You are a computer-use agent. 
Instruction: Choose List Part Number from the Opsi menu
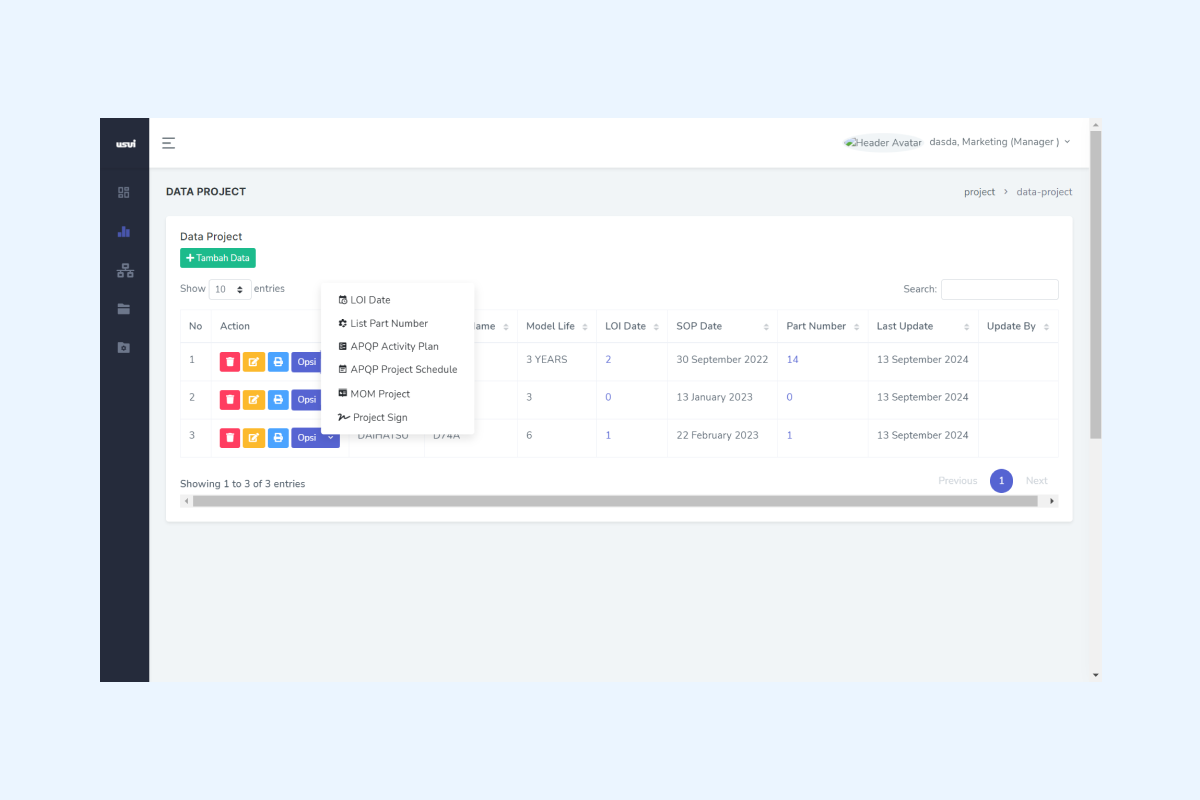397,323
